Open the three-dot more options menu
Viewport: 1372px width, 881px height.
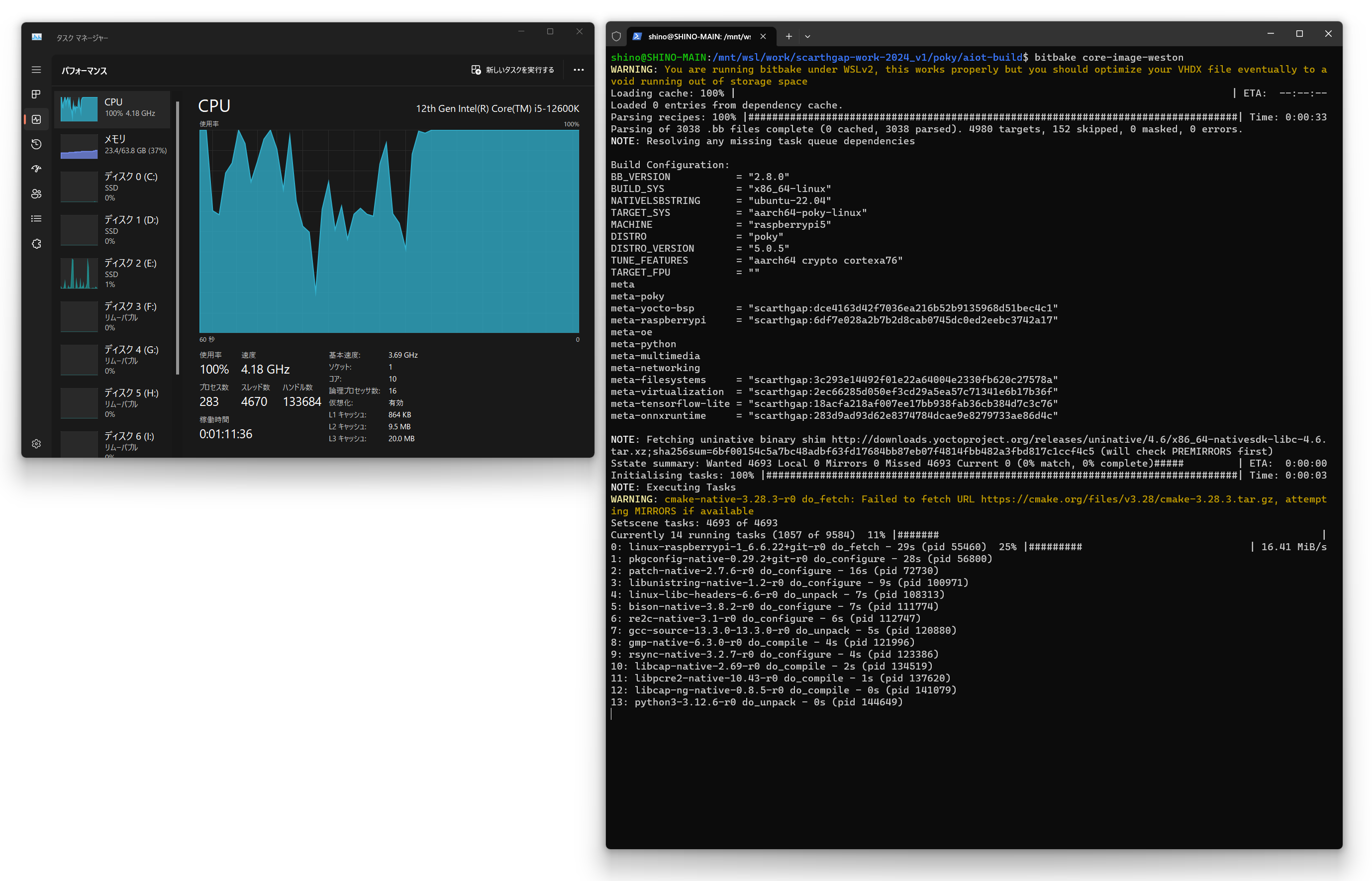pos(578,70)
